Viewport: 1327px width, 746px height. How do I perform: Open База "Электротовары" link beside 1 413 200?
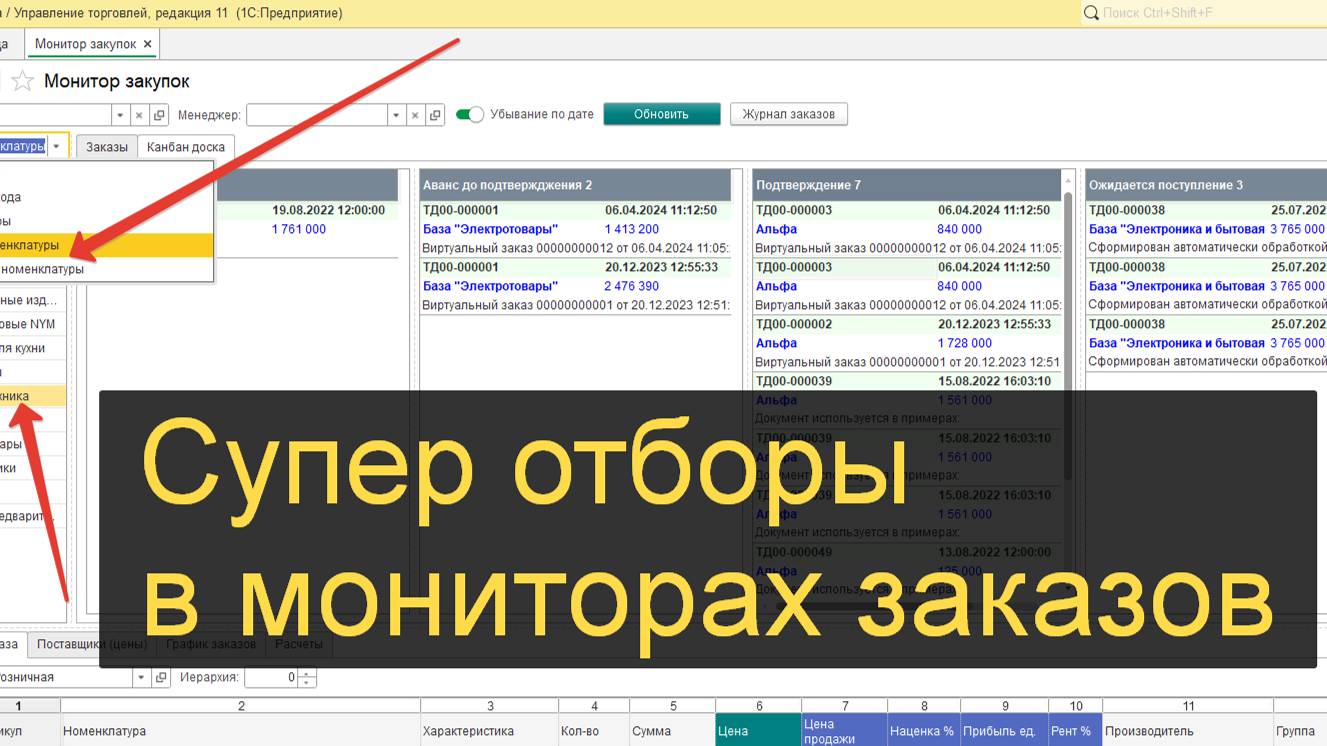(490, 229)
